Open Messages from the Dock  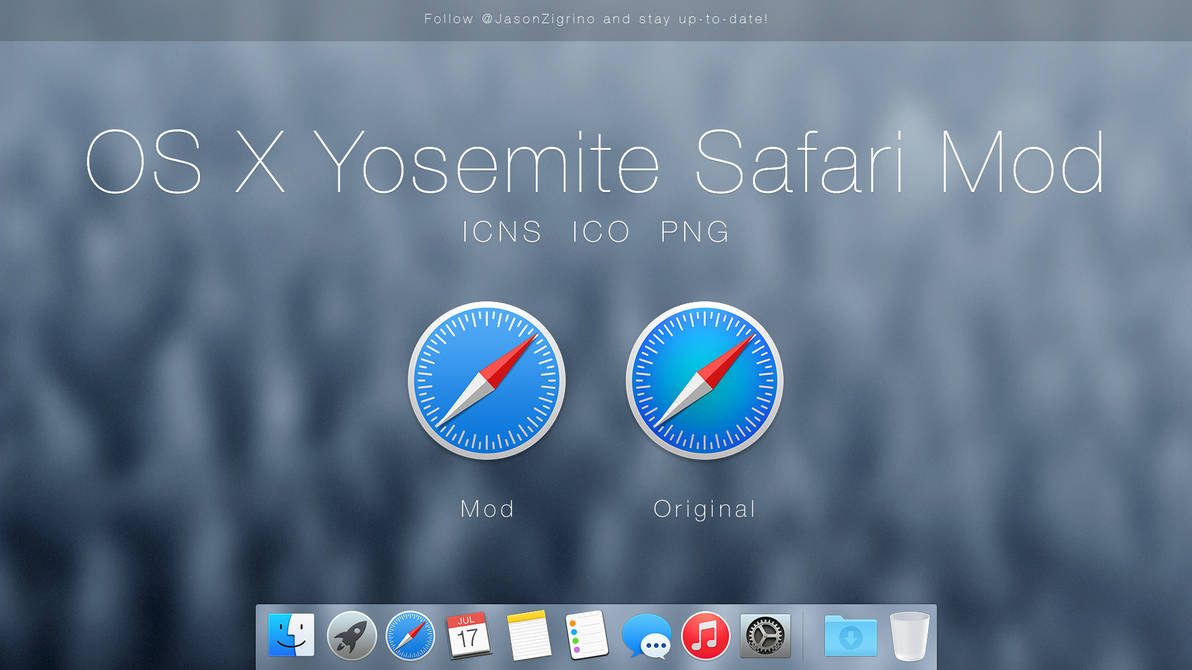pos(646,635)
